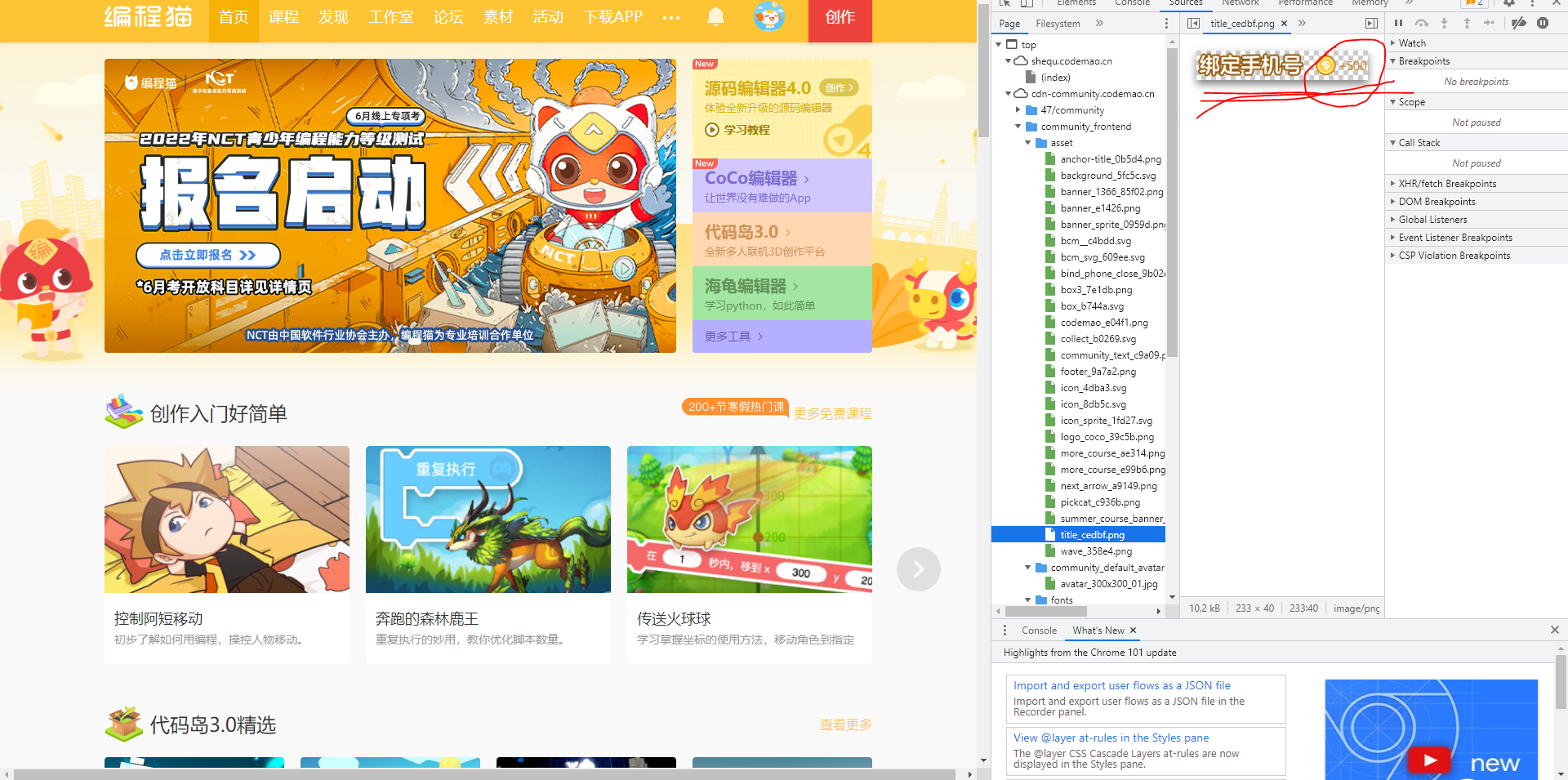The width and height of the screenshot is (1568, 780).
Task: Show more DevTools panels after Memory
Action: pyautogui.click(x=1409, y=3)
